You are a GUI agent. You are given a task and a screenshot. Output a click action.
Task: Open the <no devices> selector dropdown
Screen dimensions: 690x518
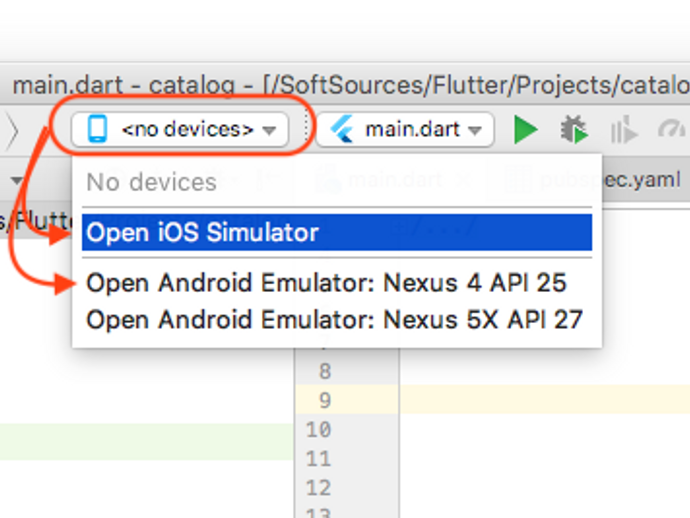188,129
